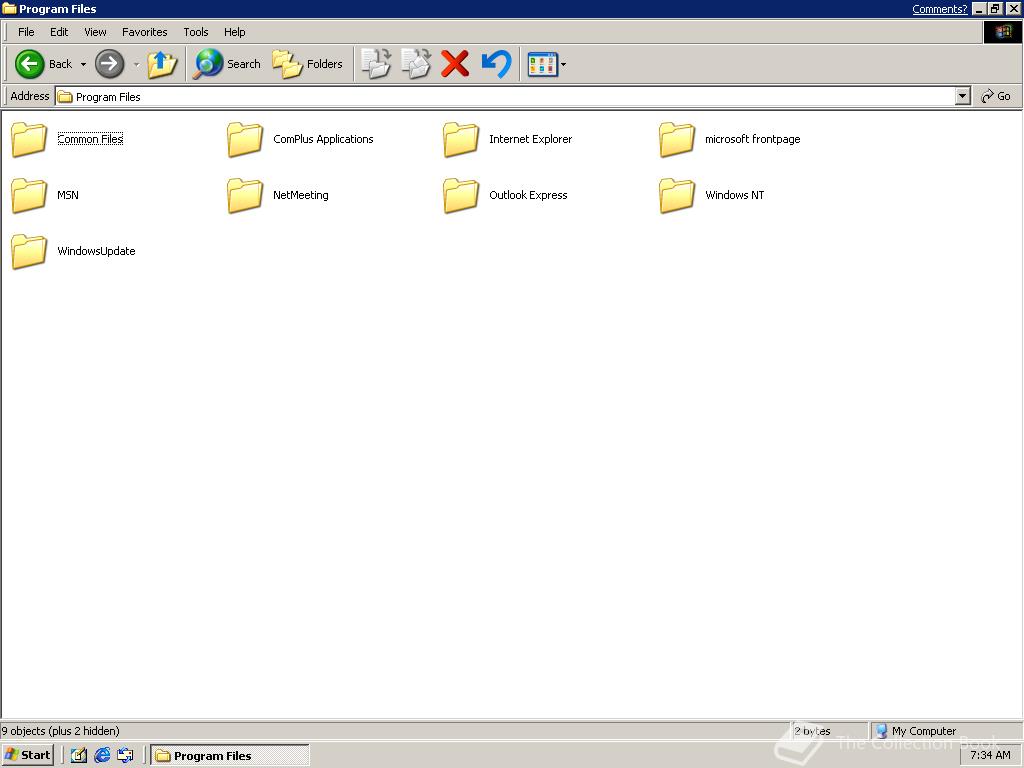This screenshot has height=768, width=1024.
Task: Click the Move To toolbar icon
Action: point(376,64)
